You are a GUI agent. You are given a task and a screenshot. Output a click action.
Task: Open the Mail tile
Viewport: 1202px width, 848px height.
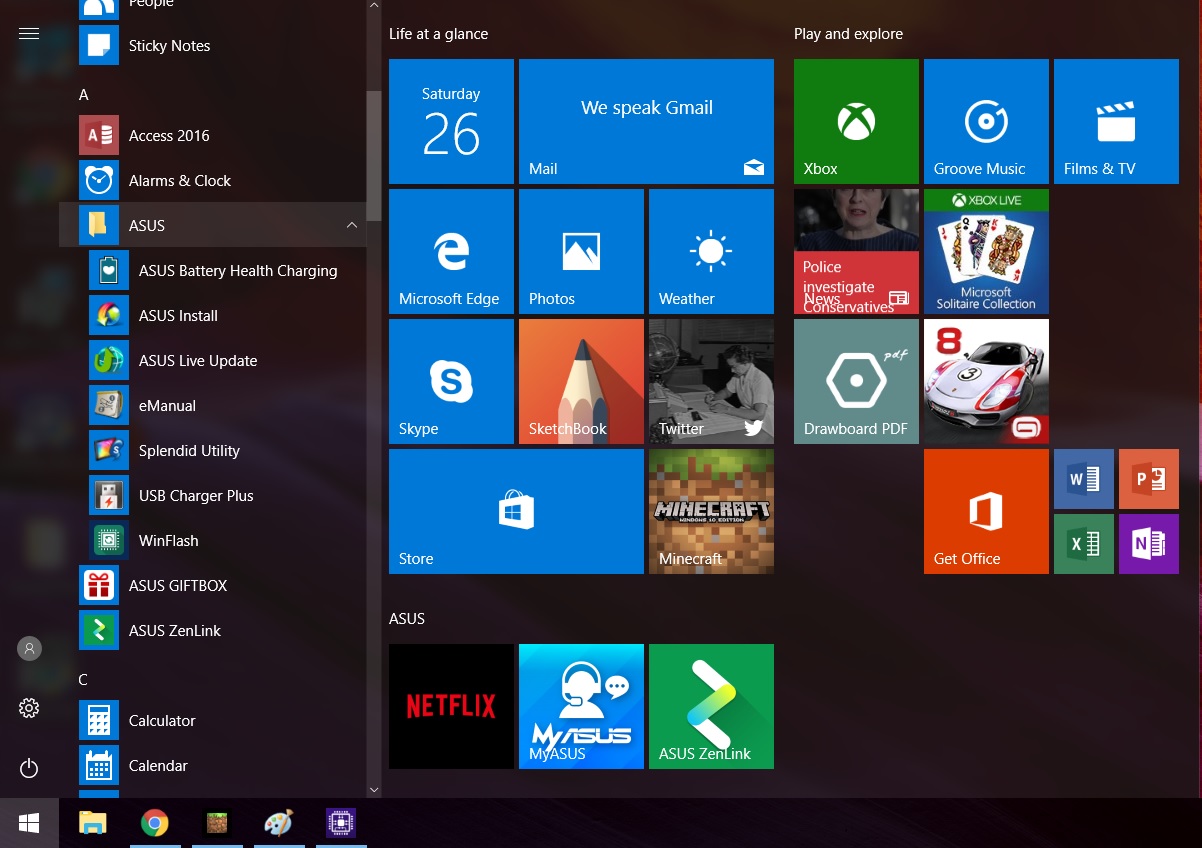(646, 121)
